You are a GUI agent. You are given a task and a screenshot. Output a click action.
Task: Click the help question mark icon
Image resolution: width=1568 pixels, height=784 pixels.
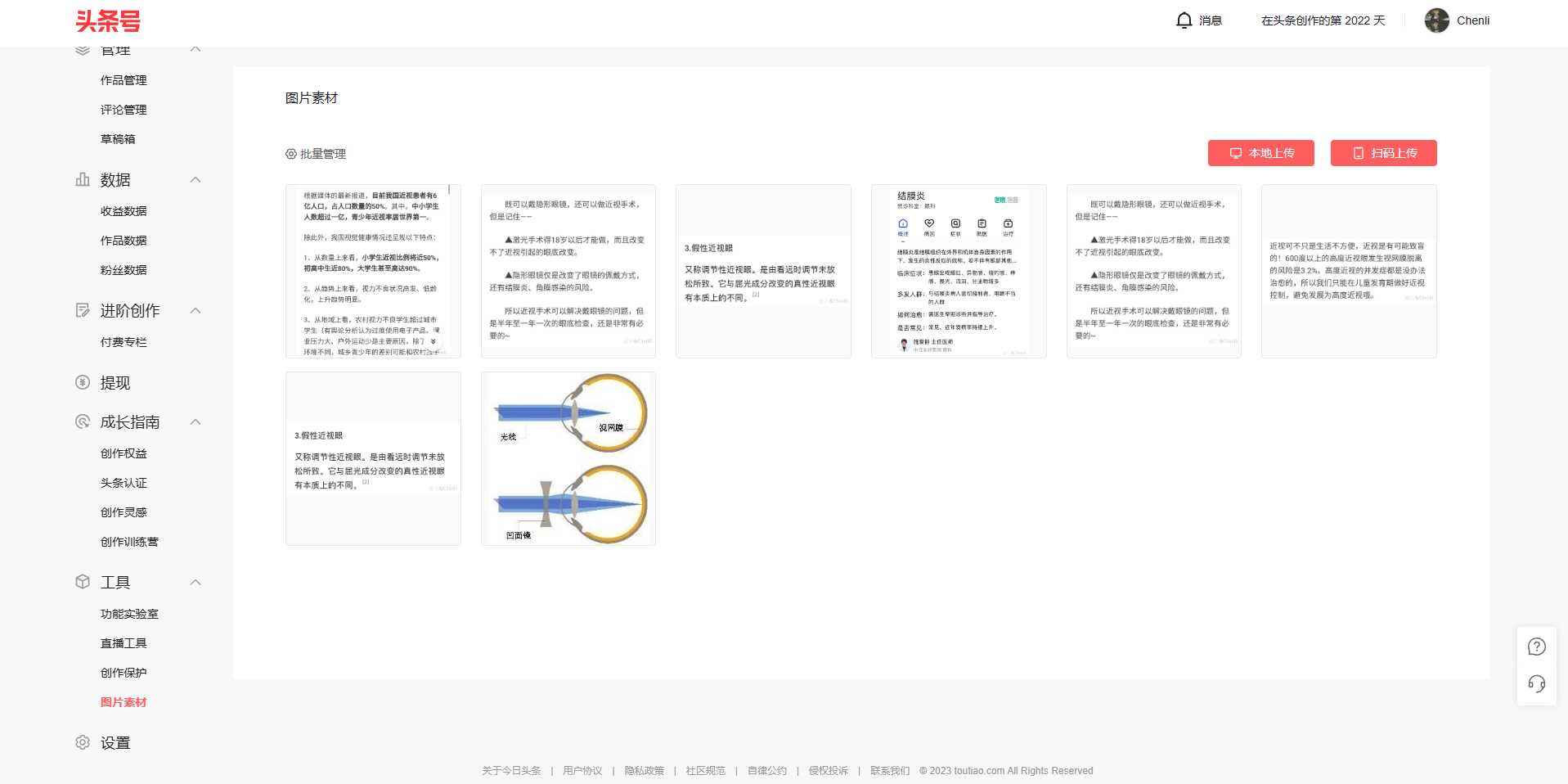[1536, 647]
